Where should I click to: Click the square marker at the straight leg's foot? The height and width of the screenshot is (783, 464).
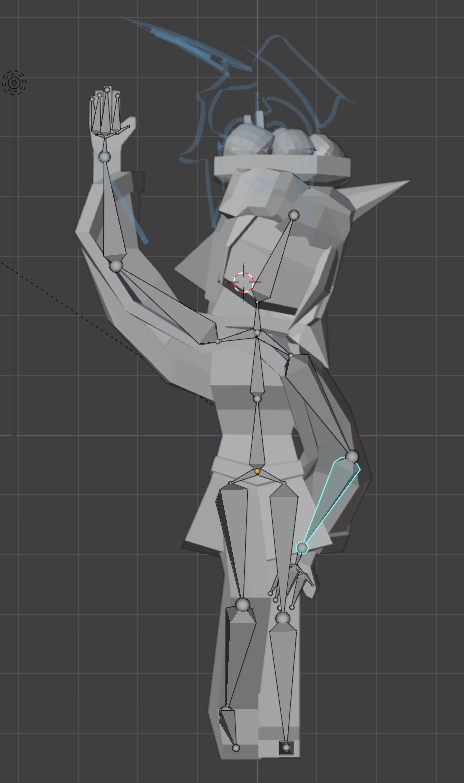pos(286,748)
